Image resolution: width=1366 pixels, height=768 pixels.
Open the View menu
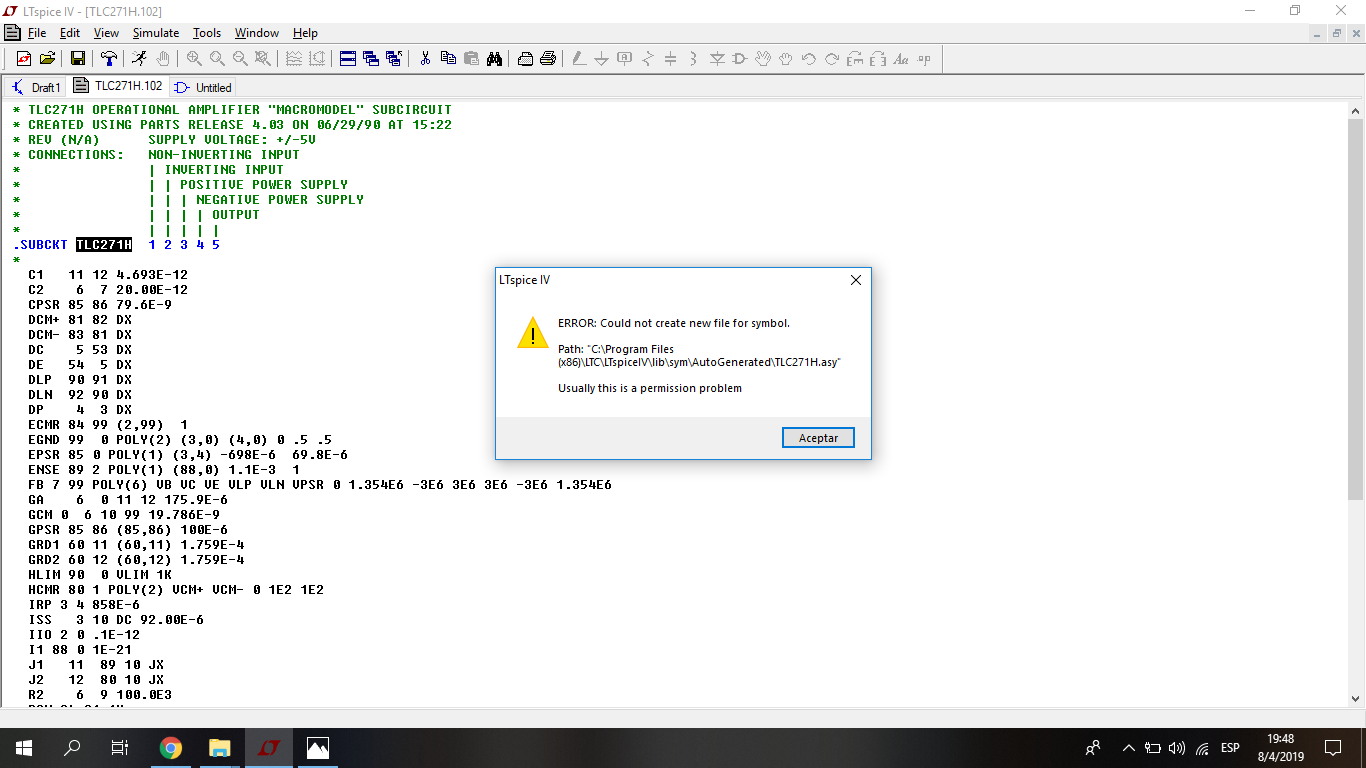(x=106, y=33)
